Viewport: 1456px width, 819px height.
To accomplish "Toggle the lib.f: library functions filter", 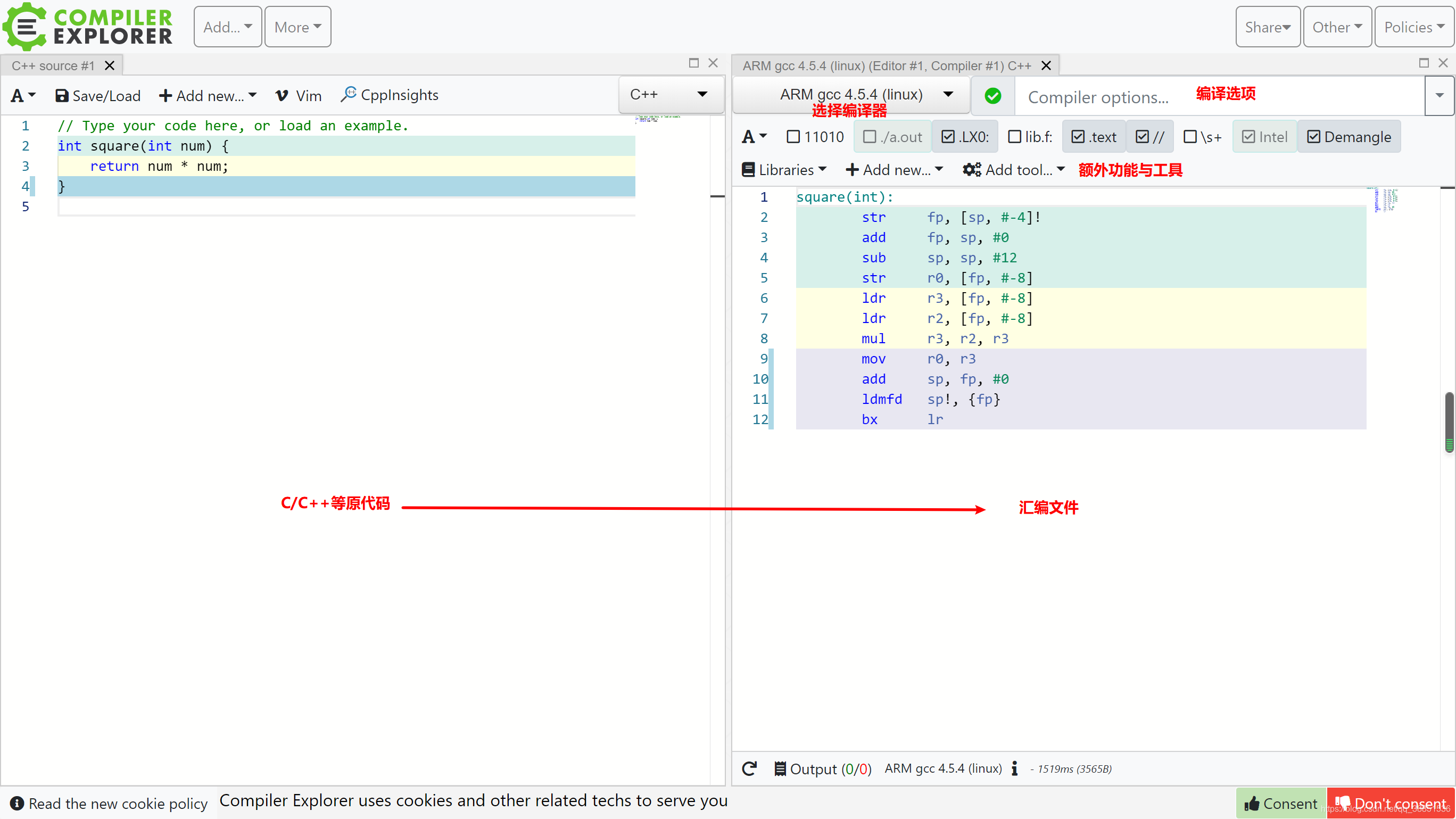I will coord(1030,137).
